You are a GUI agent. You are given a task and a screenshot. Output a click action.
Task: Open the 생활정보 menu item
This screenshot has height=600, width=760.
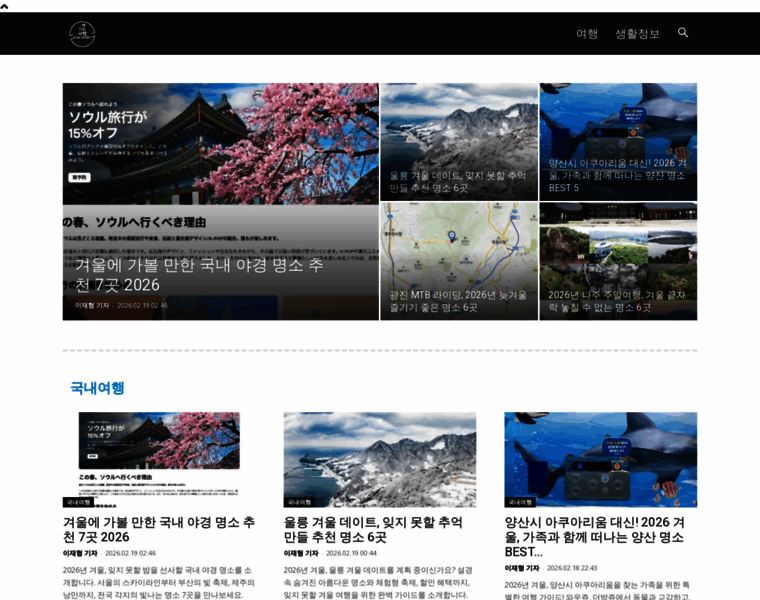click(x=637, y=33)
